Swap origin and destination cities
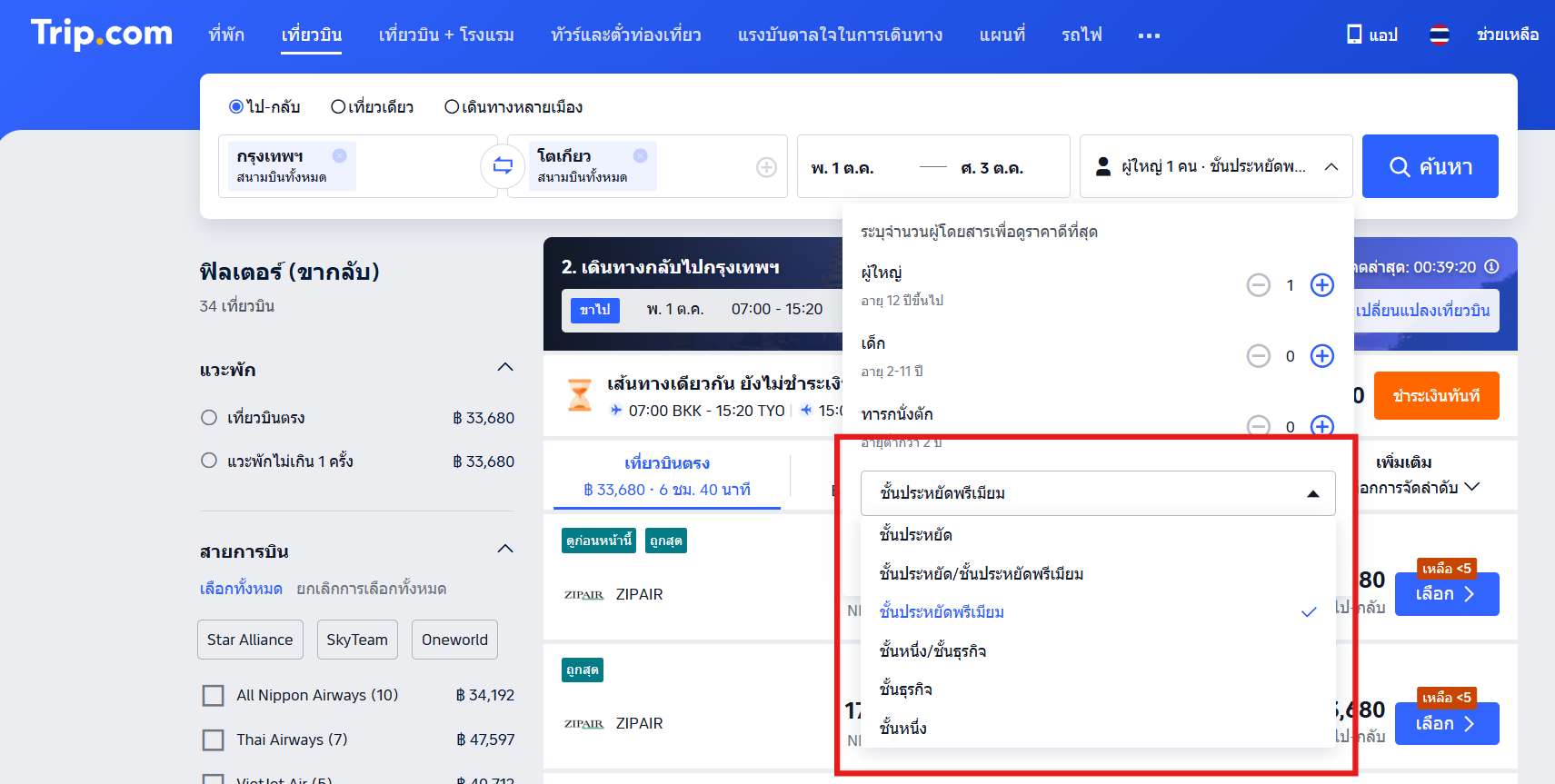Screen dimensions: 1555x784 coord(503,165)
